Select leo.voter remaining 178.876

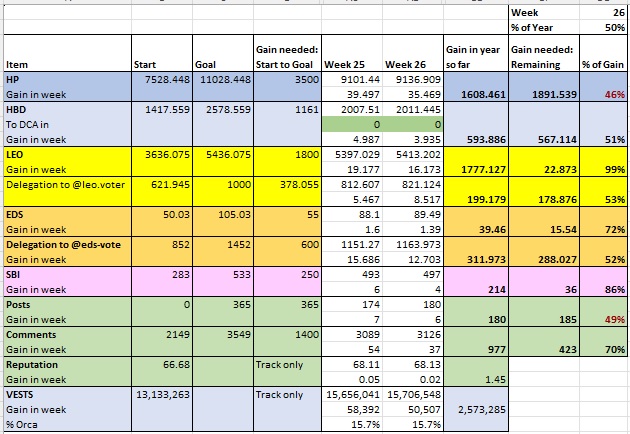point(544,199)
